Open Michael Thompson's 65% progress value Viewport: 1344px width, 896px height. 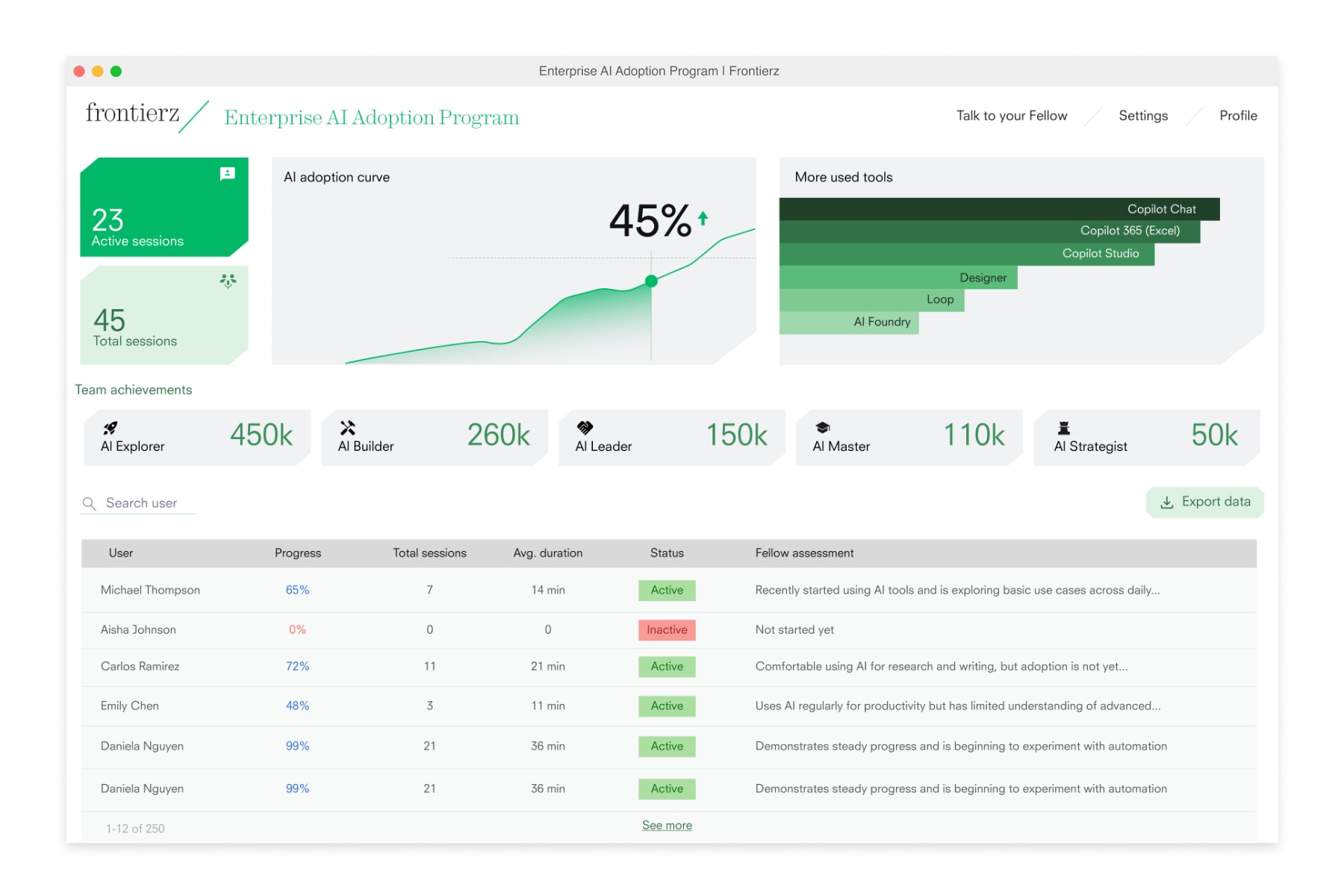pyautogui.click(x=297, y=590)
